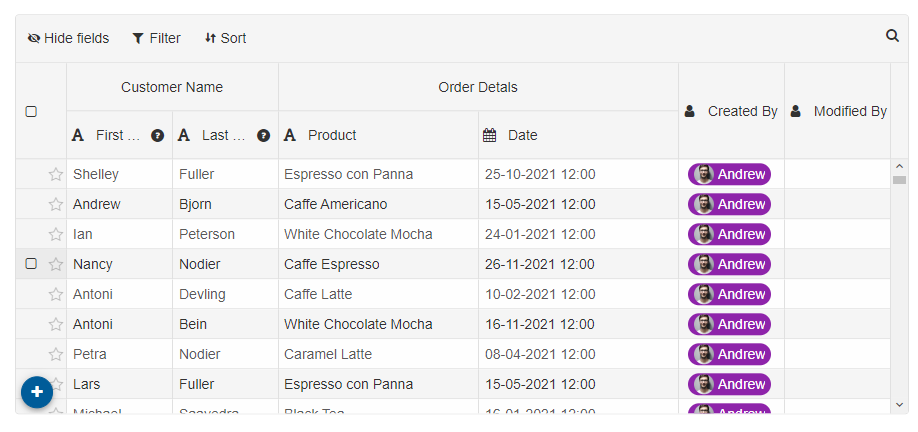Click the calendar icon in Date header

coord(489,135)
